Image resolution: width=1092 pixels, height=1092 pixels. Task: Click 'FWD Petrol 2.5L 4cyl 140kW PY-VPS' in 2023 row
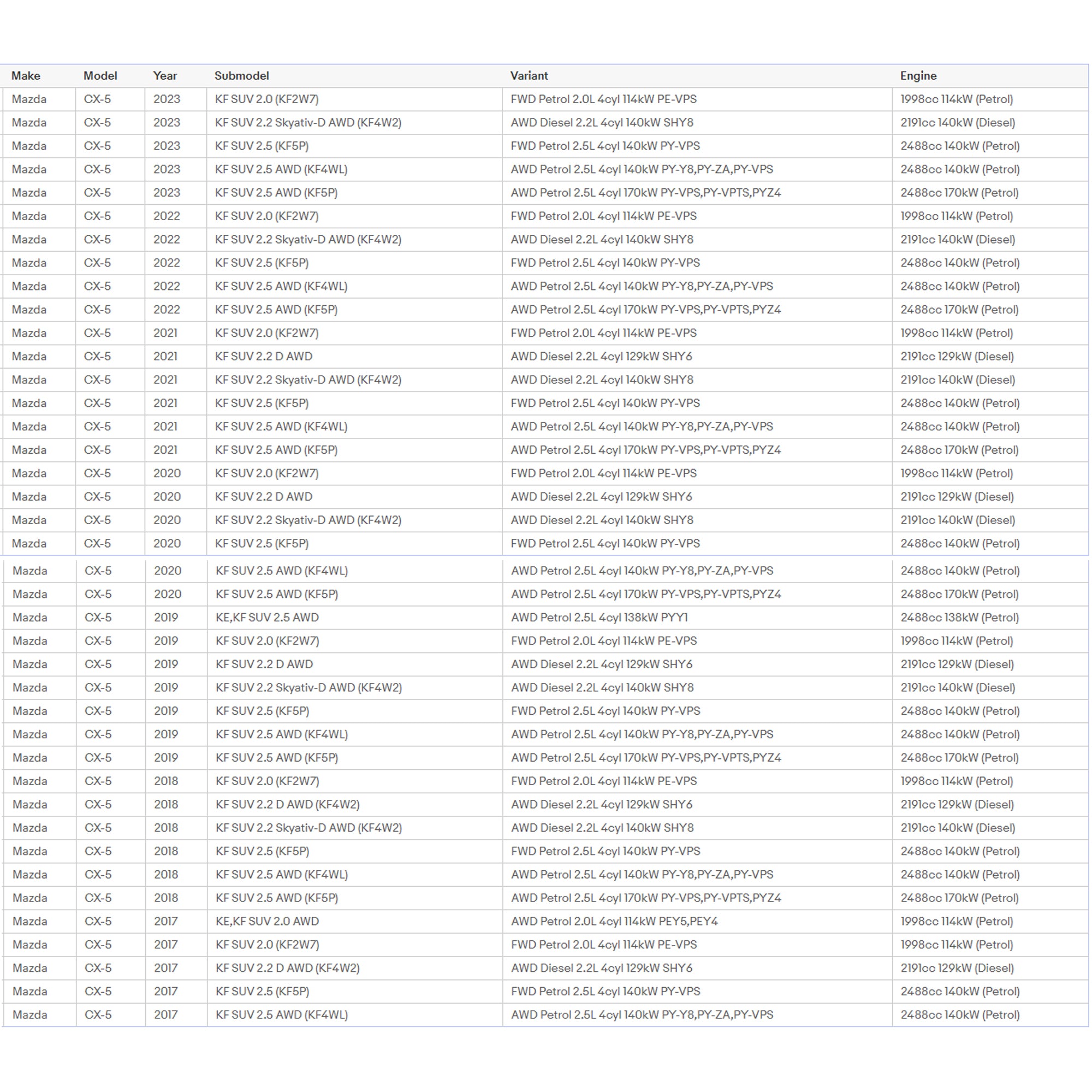605,146
